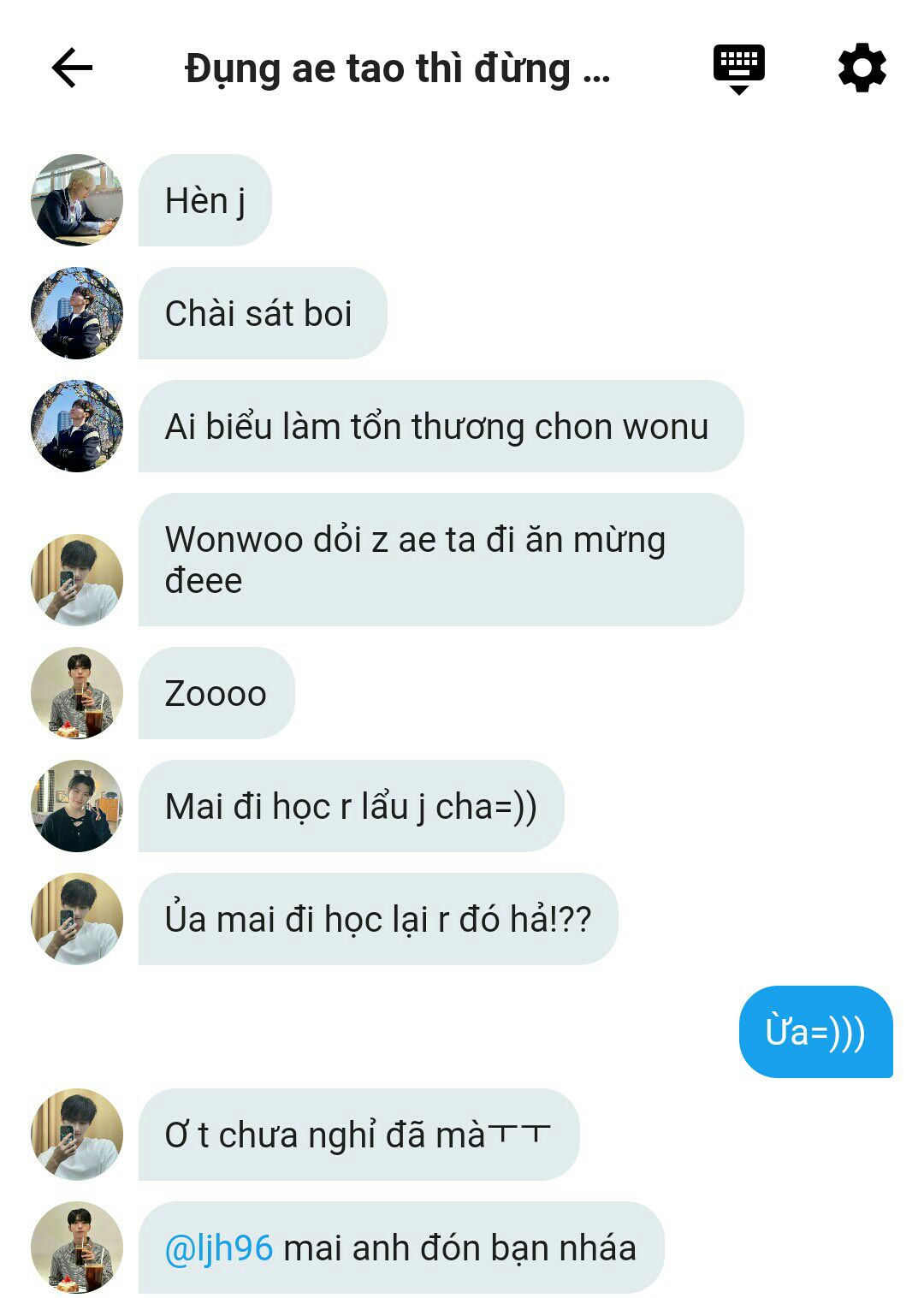Tap avatar next to 'Mai đi học r lẩu j cha' message

tap(77, 806)
